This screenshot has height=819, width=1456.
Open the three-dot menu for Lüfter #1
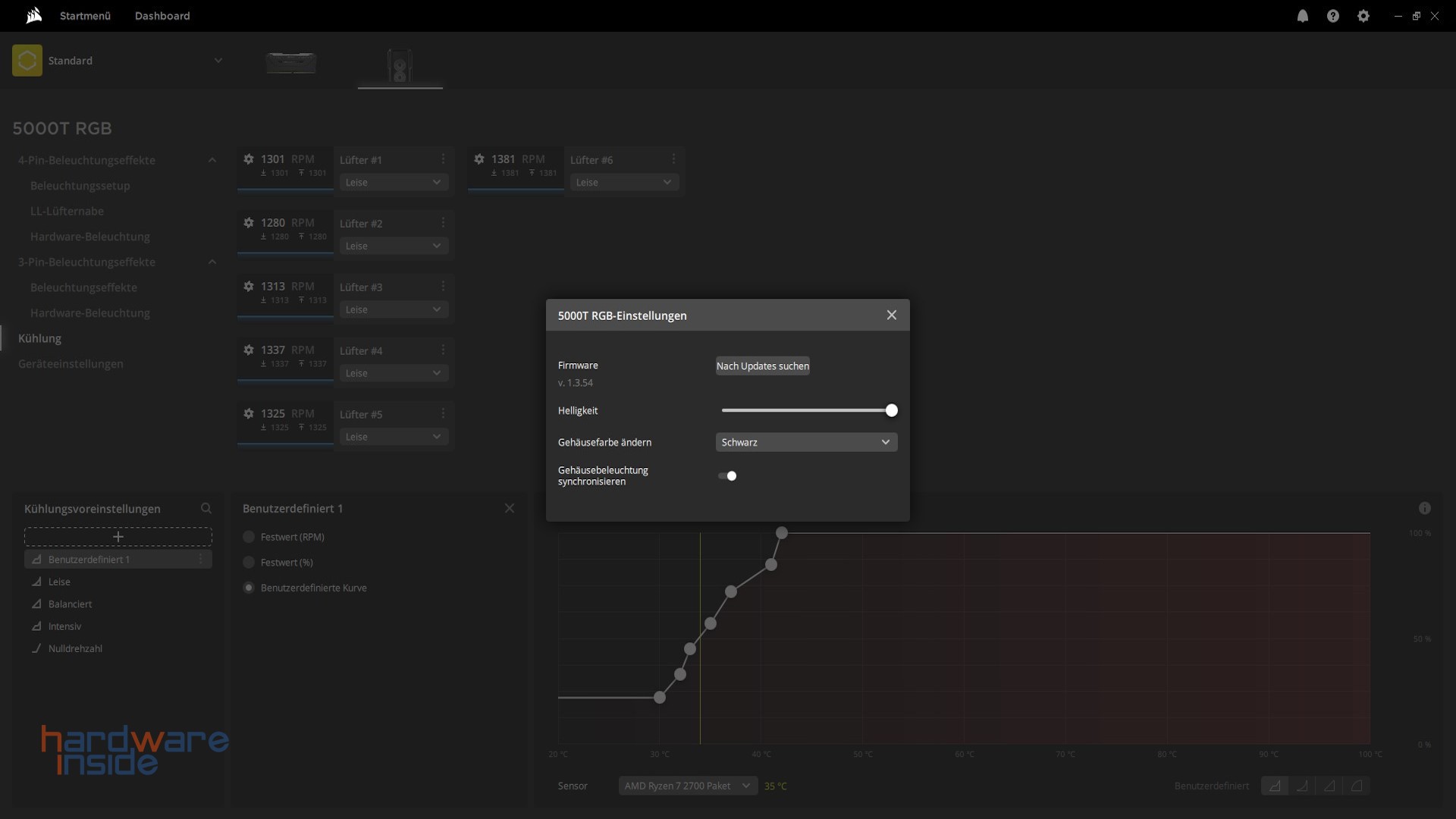(443, 159)
